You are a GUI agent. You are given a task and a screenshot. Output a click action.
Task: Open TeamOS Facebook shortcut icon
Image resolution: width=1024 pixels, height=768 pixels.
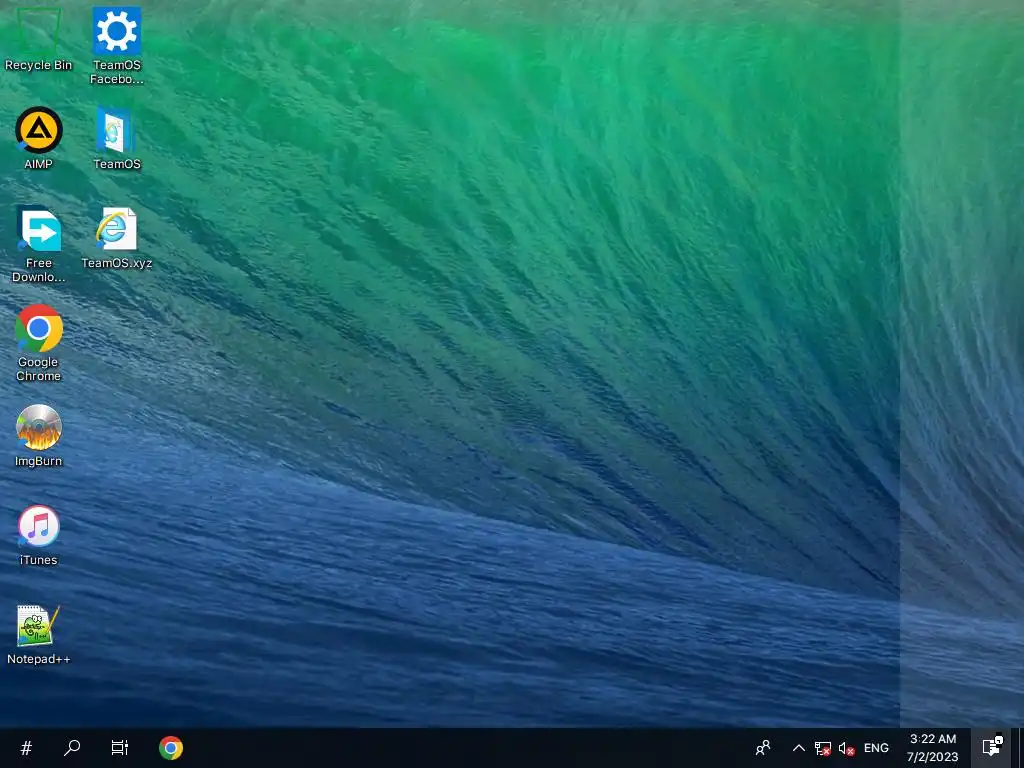coord(117,46)
